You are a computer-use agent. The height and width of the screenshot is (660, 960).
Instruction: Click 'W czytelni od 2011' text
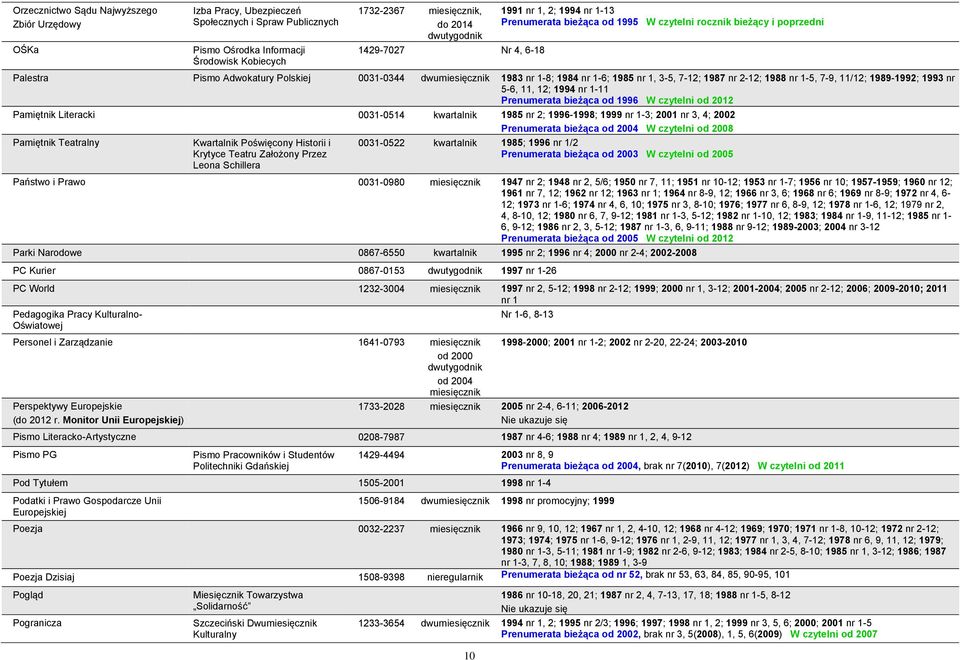point(801,466)
